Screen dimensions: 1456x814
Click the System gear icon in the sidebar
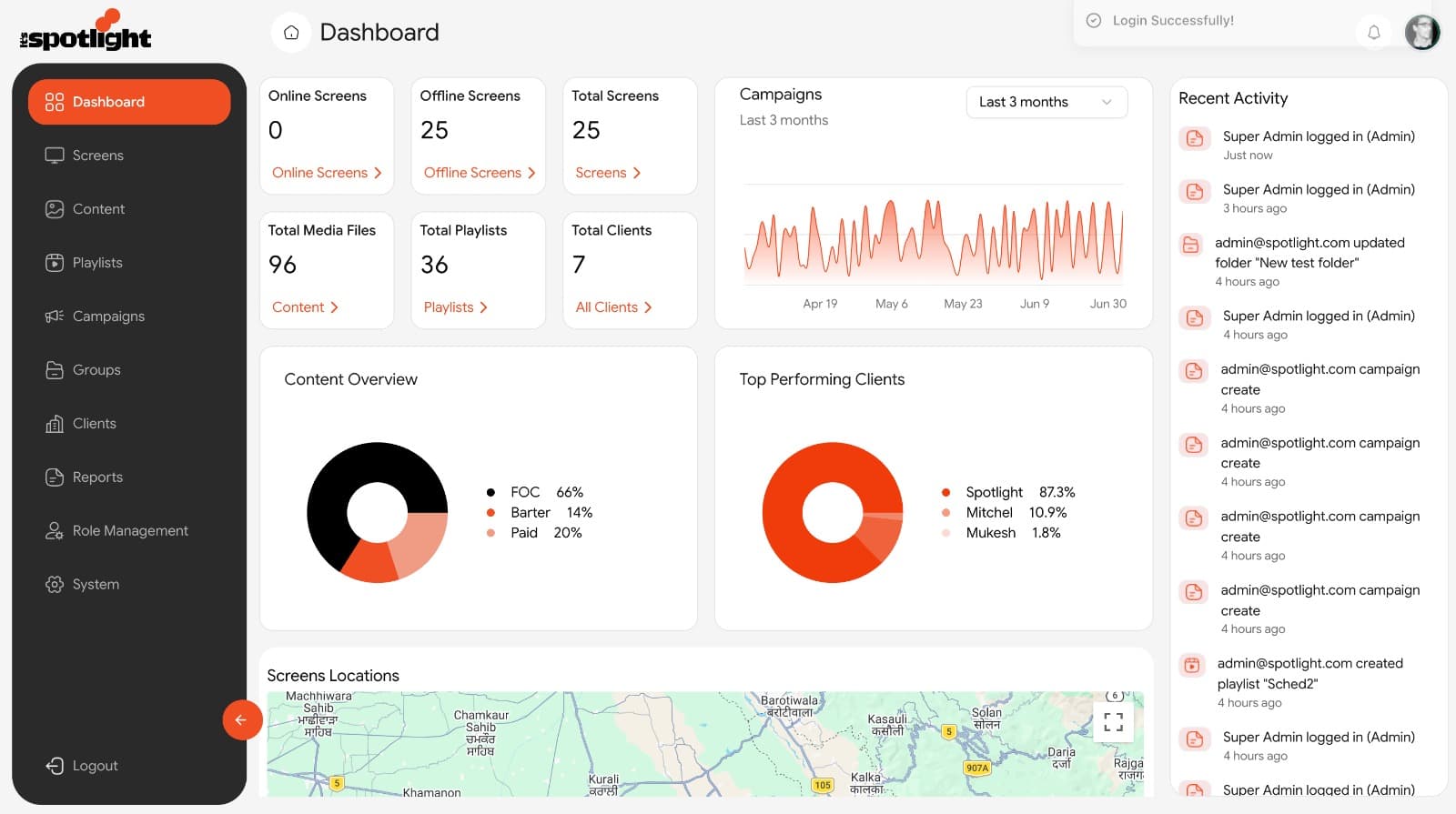coord(55,585)
